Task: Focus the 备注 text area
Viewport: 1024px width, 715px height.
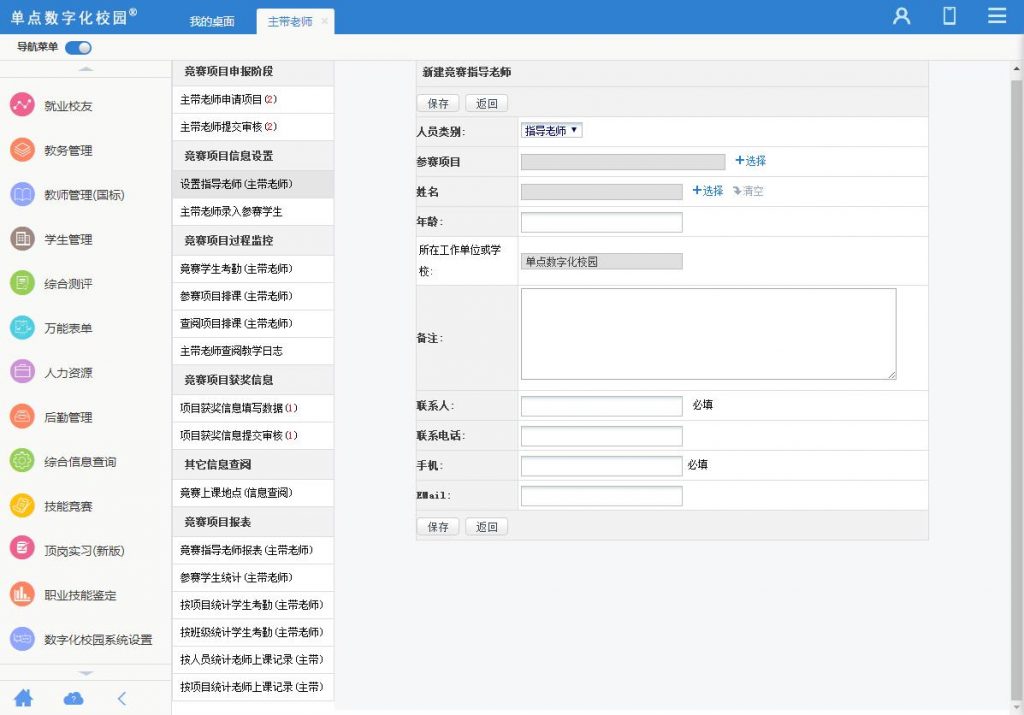Action: click(x=709, y=334)
